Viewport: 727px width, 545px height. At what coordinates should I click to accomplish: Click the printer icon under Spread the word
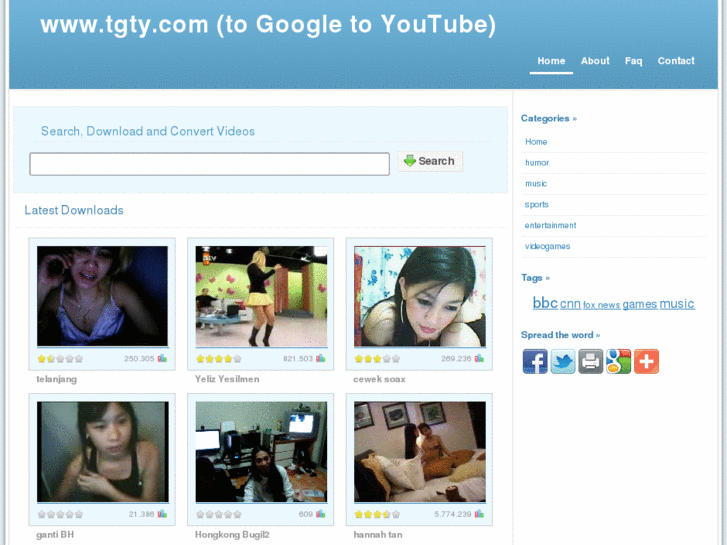[591, 361]
